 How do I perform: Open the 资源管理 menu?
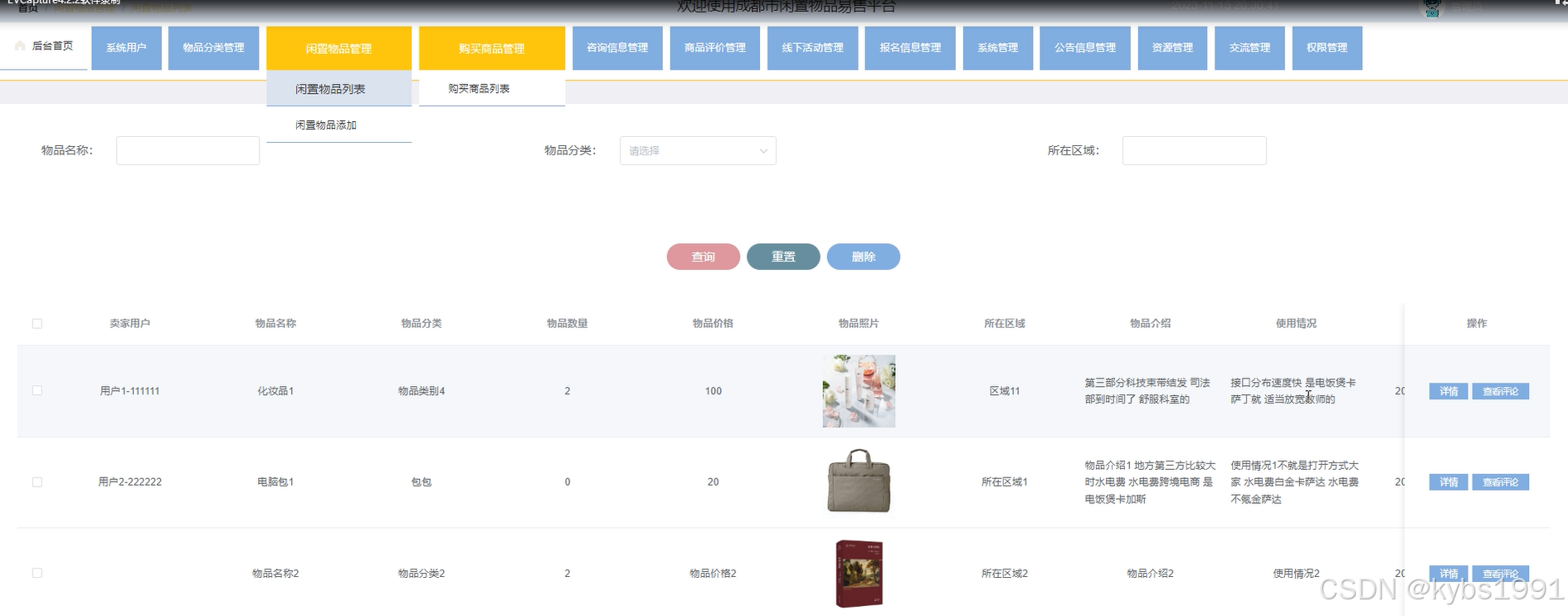coord(1172,48)
